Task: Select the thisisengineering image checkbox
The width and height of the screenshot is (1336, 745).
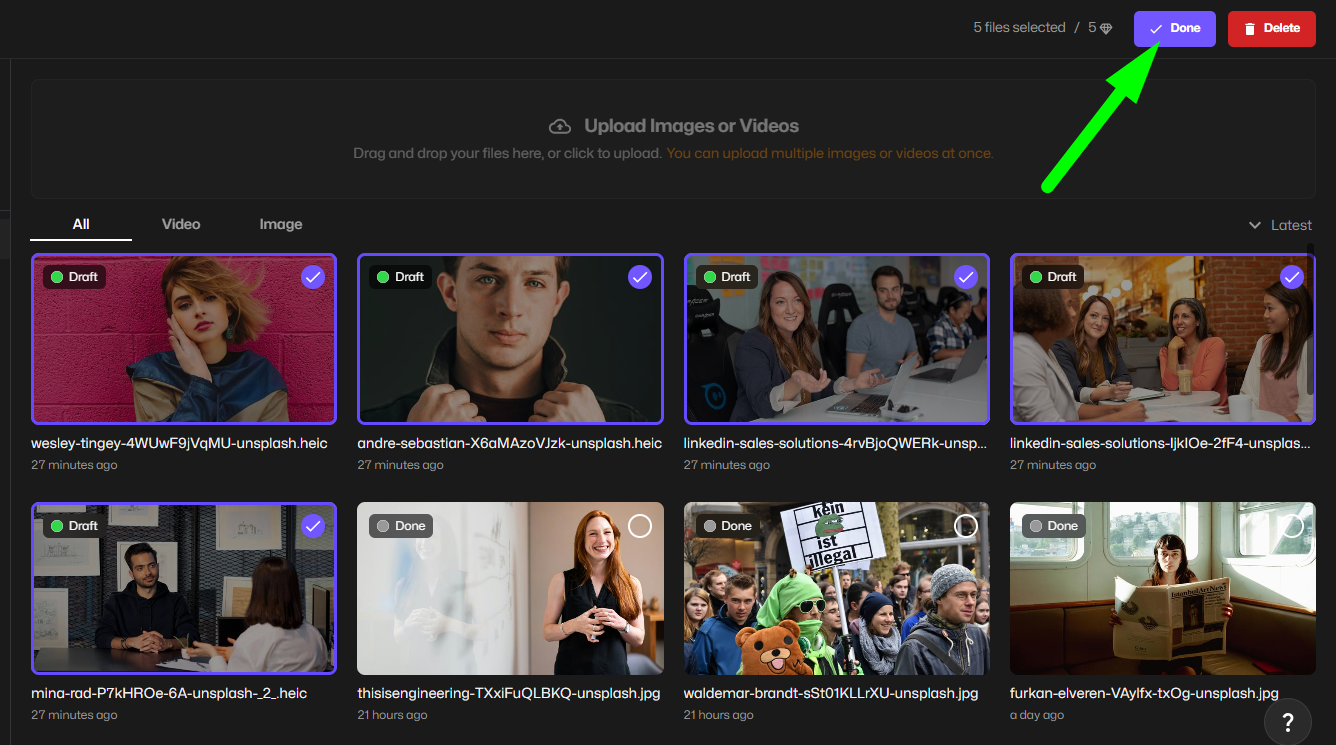Action: (640, 526)
